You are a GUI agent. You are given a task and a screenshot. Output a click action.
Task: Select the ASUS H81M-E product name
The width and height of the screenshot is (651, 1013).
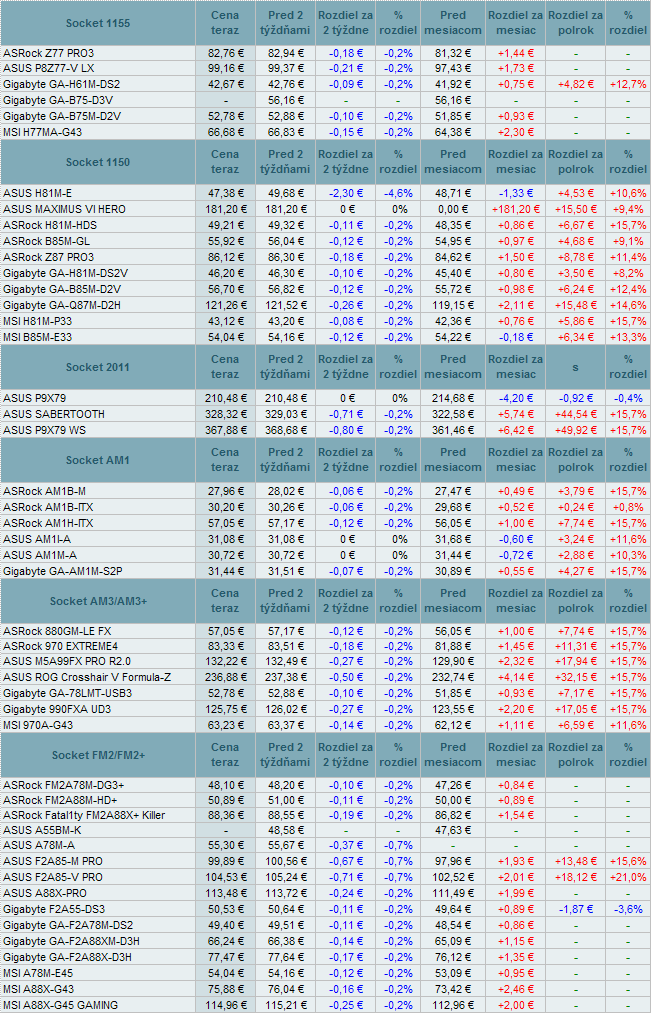click(37, 193)
